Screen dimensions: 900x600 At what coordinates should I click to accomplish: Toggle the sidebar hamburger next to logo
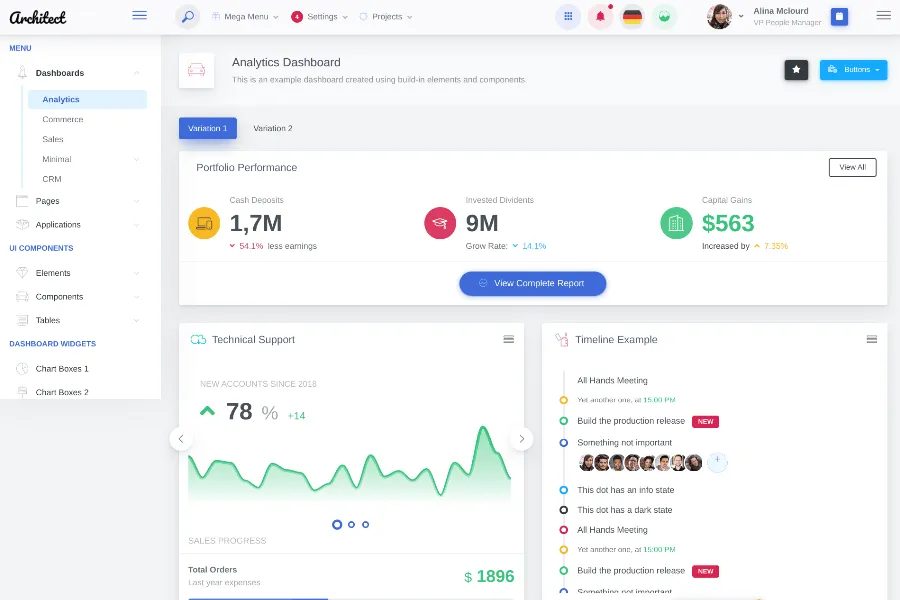139,15
